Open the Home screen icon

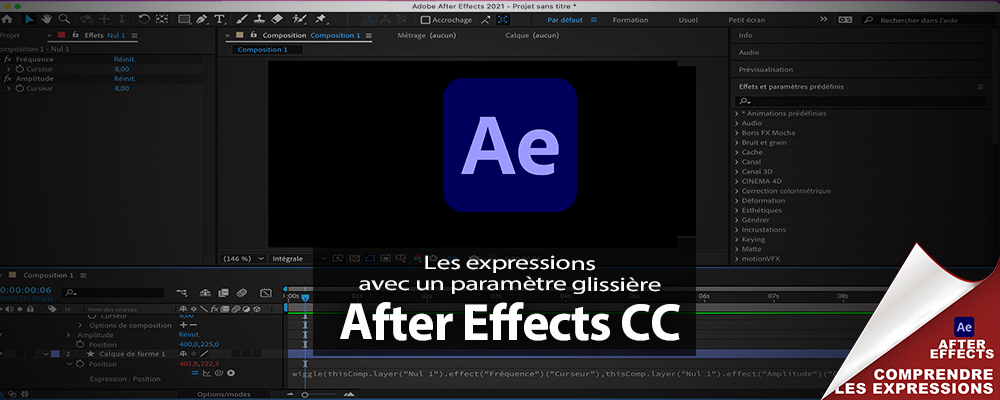(6, 19)
